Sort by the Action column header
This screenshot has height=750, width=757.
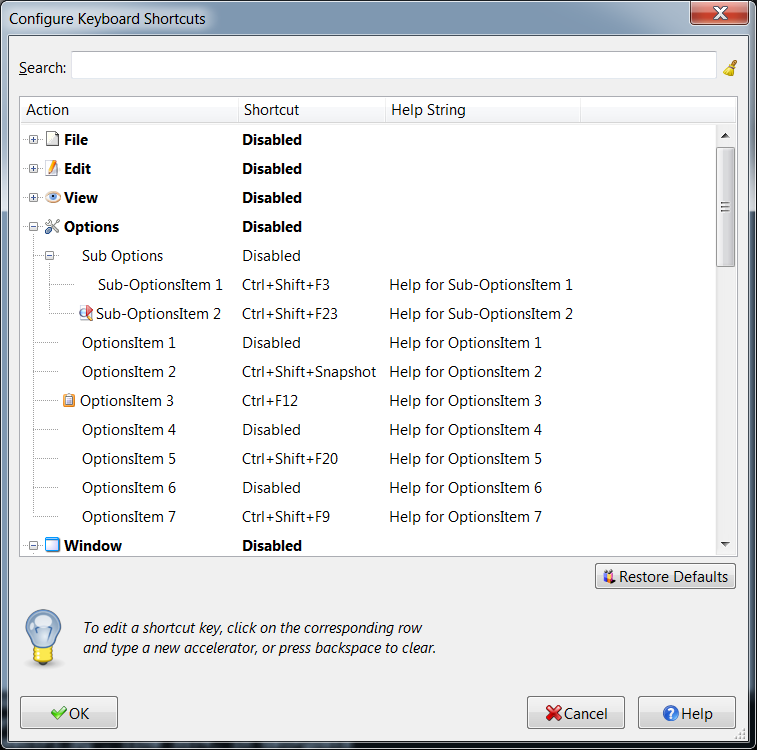[128, 110]
